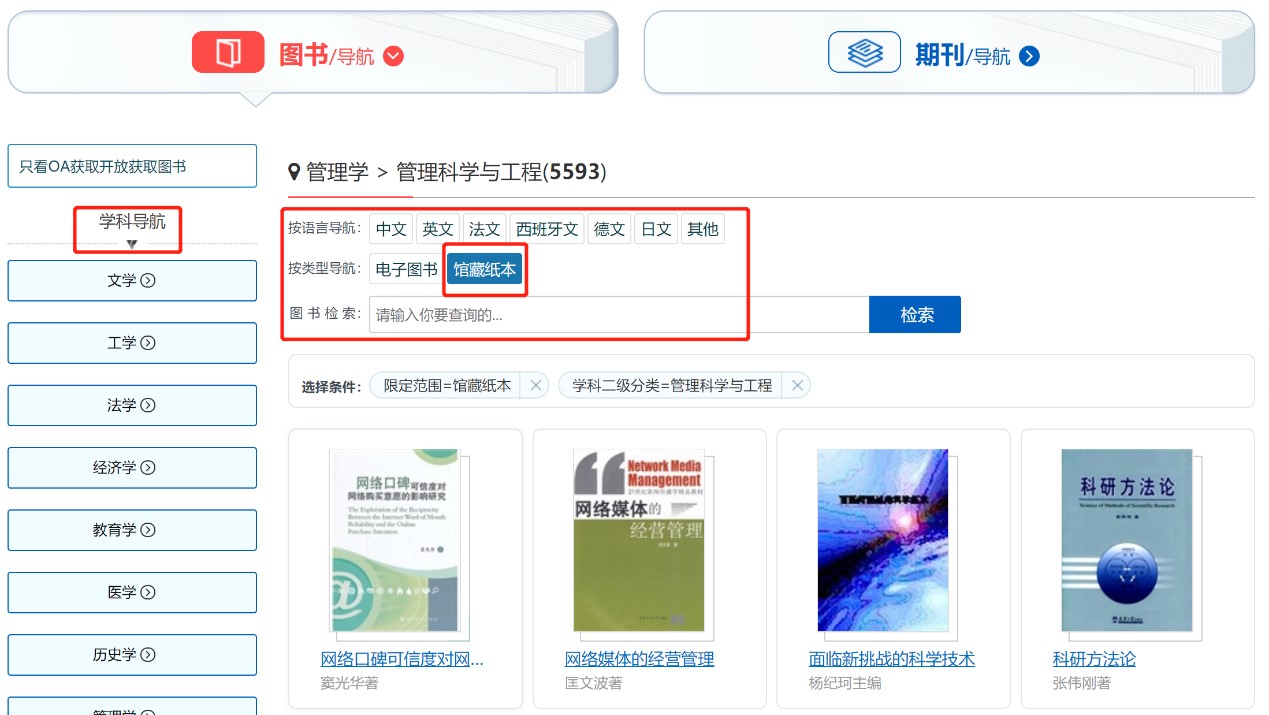Click the arrow icon beside 经济学
Screen dimensions: 1269x715
tap(148, 468)
